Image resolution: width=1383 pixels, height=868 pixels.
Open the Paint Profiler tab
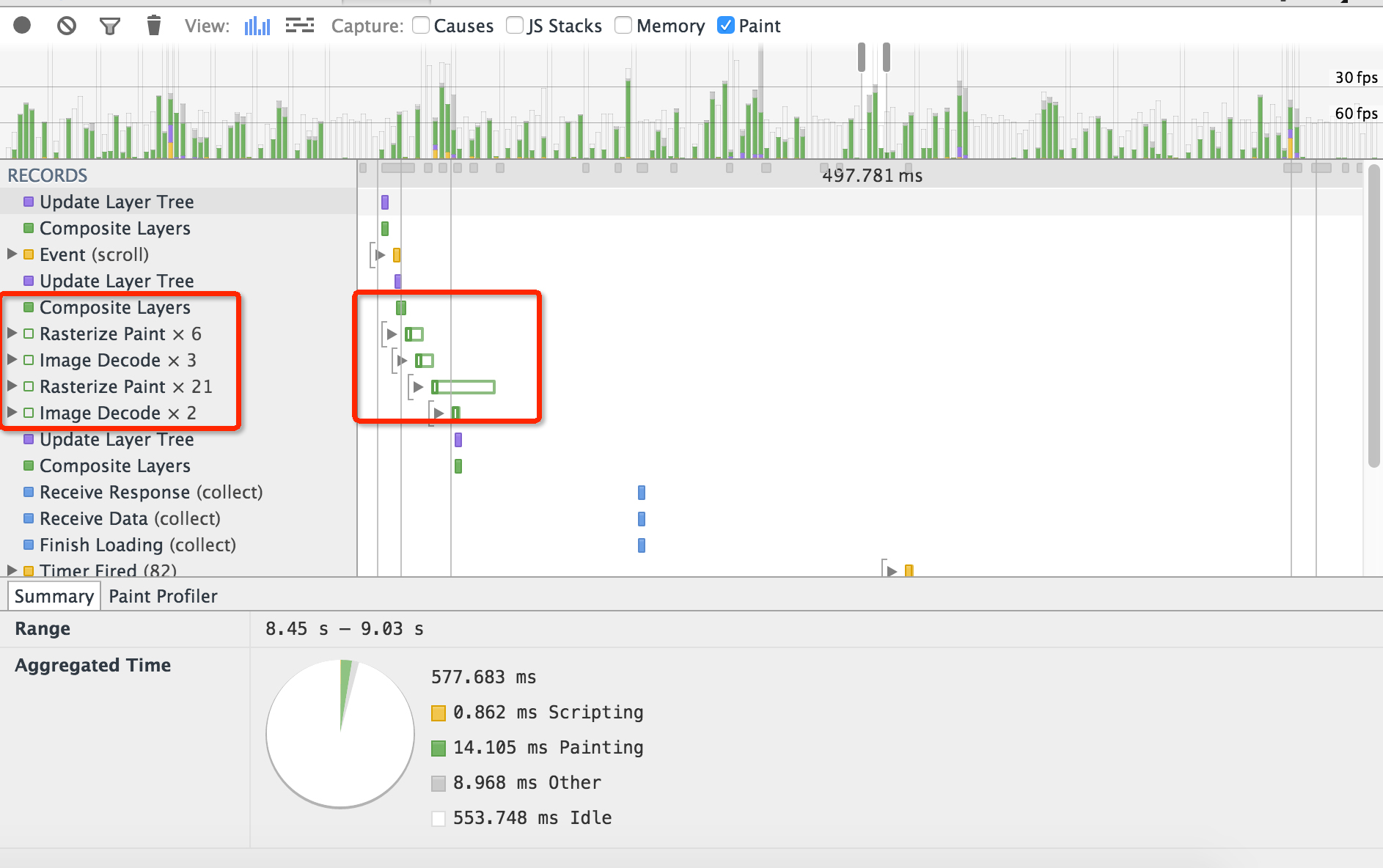point(163,596)
